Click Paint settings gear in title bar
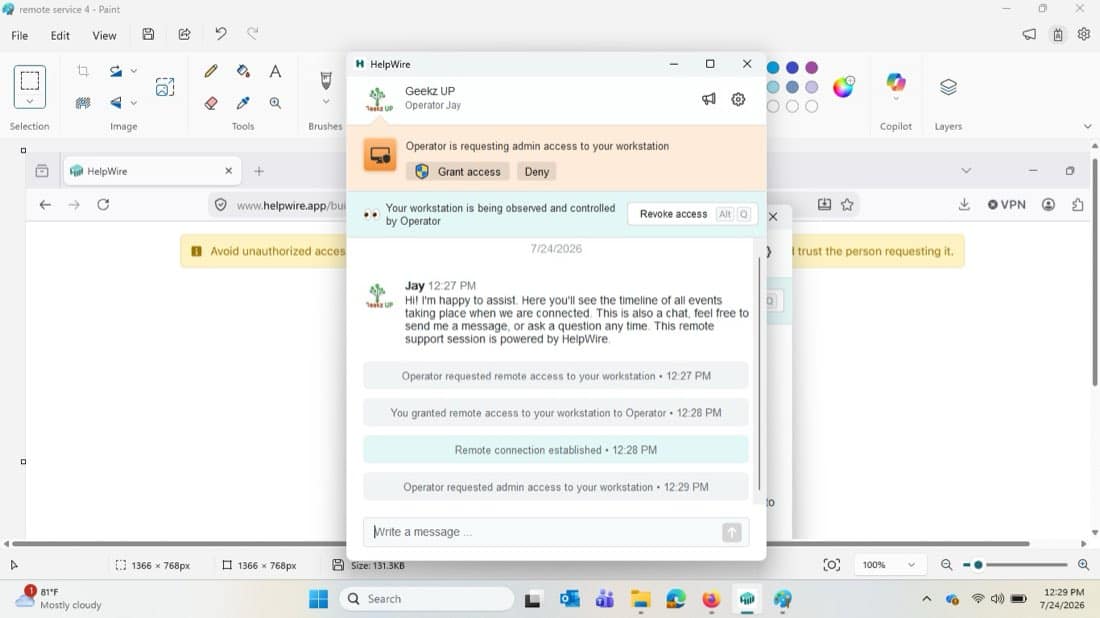This screenshot has height=618, width=1100. 1084,34
